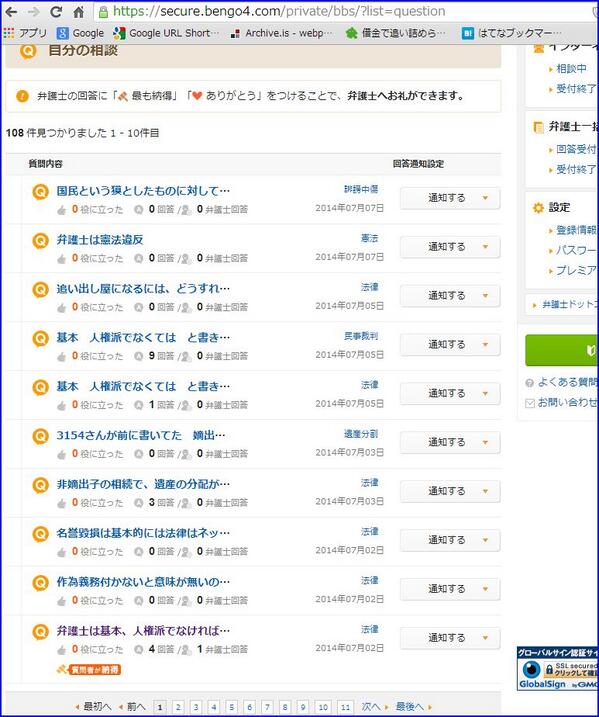Click the green button in right sidebar

562,350
